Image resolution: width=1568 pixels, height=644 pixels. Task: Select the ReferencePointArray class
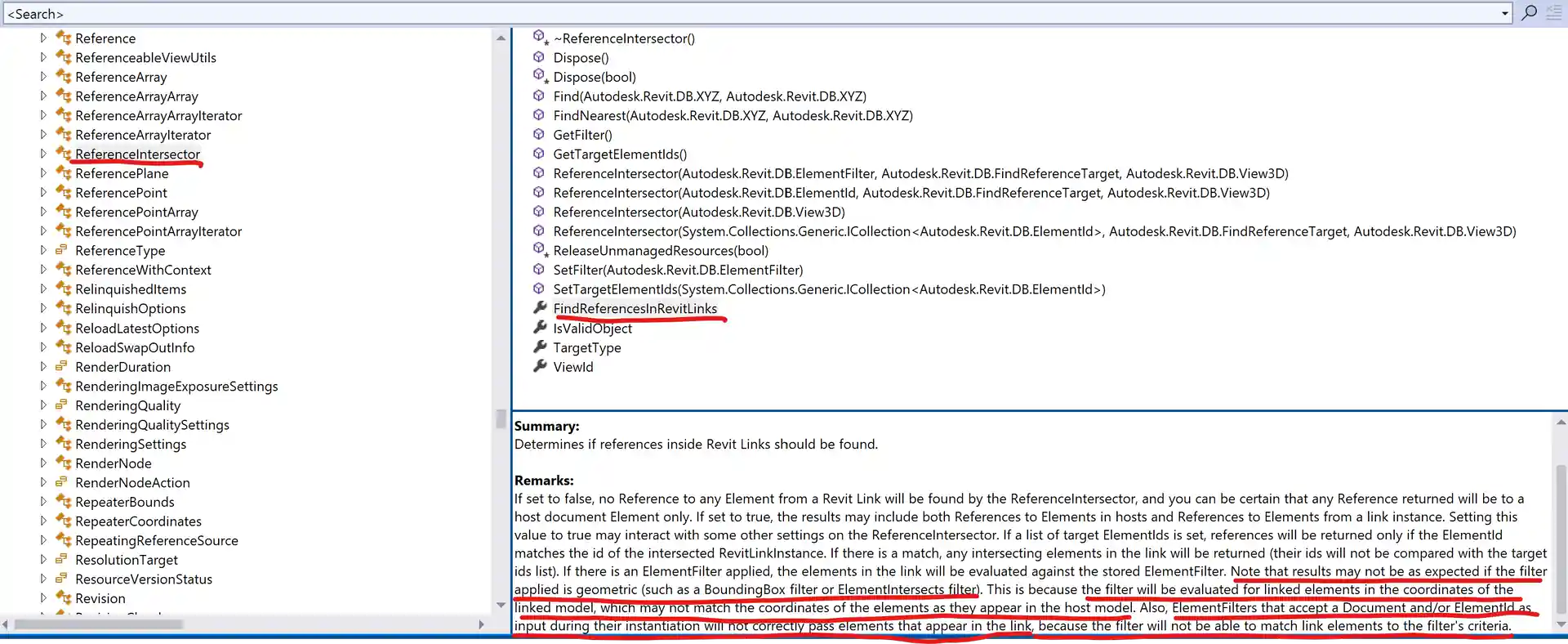136,212
